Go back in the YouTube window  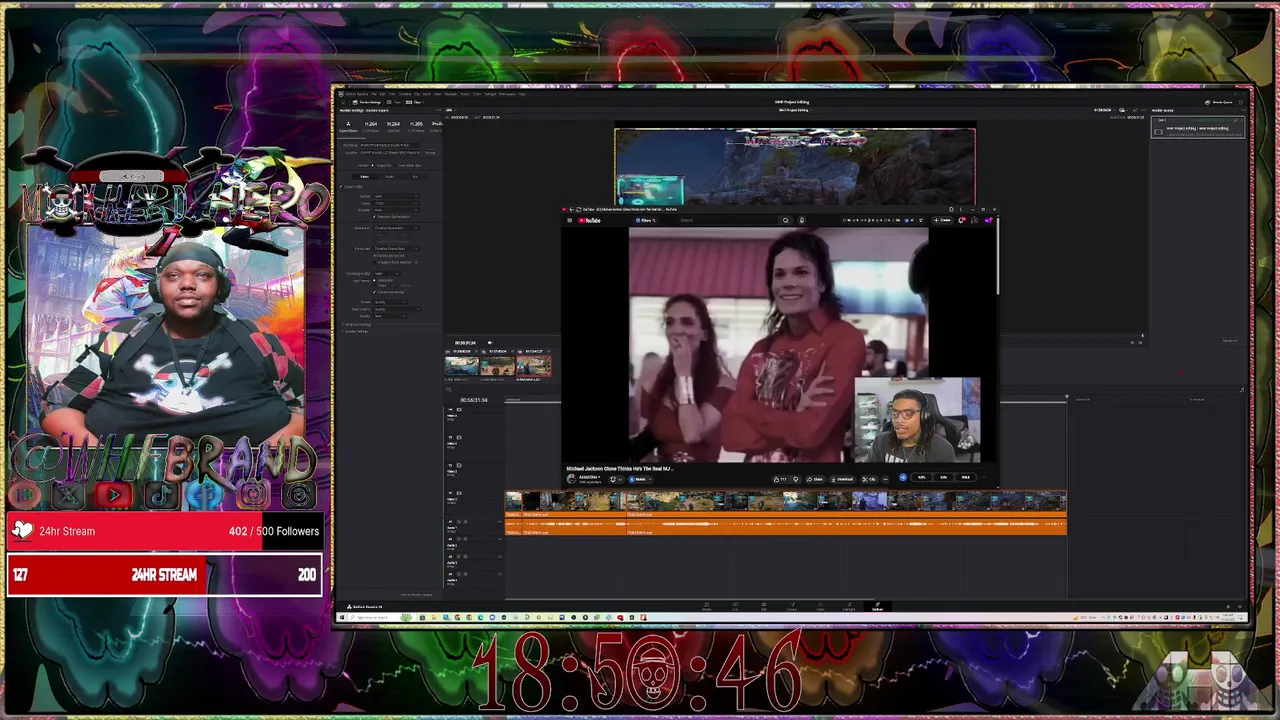571,209
